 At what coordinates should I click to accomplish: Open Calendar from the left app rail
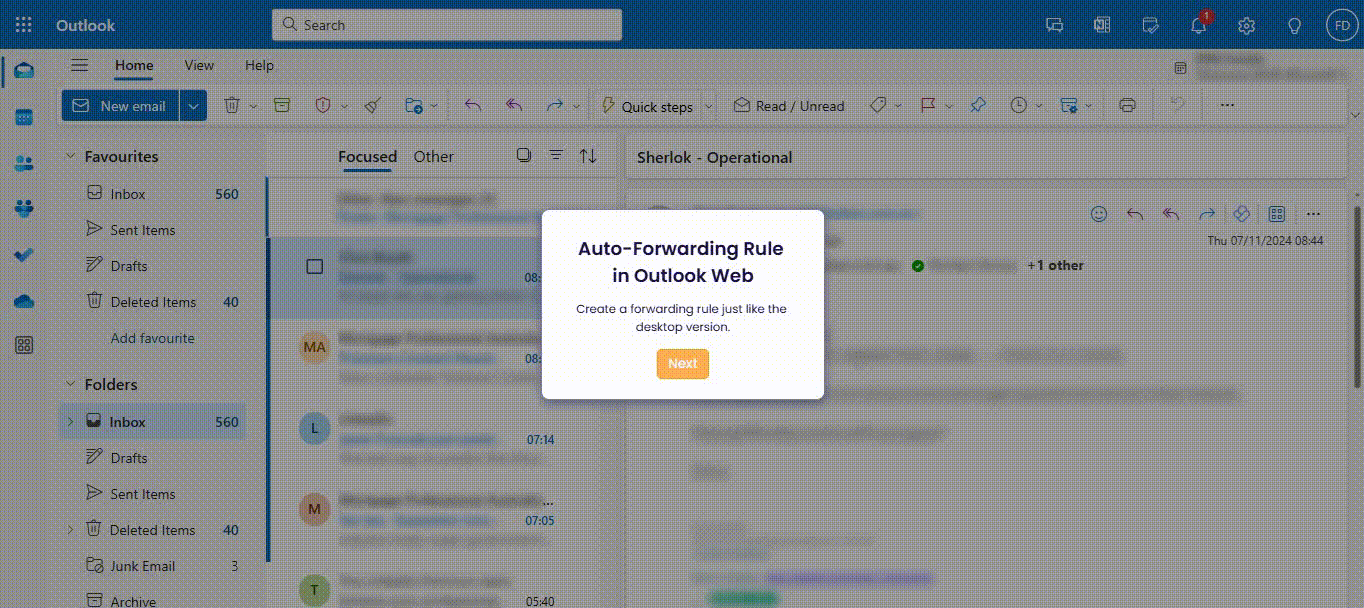(x=24, y=117)
